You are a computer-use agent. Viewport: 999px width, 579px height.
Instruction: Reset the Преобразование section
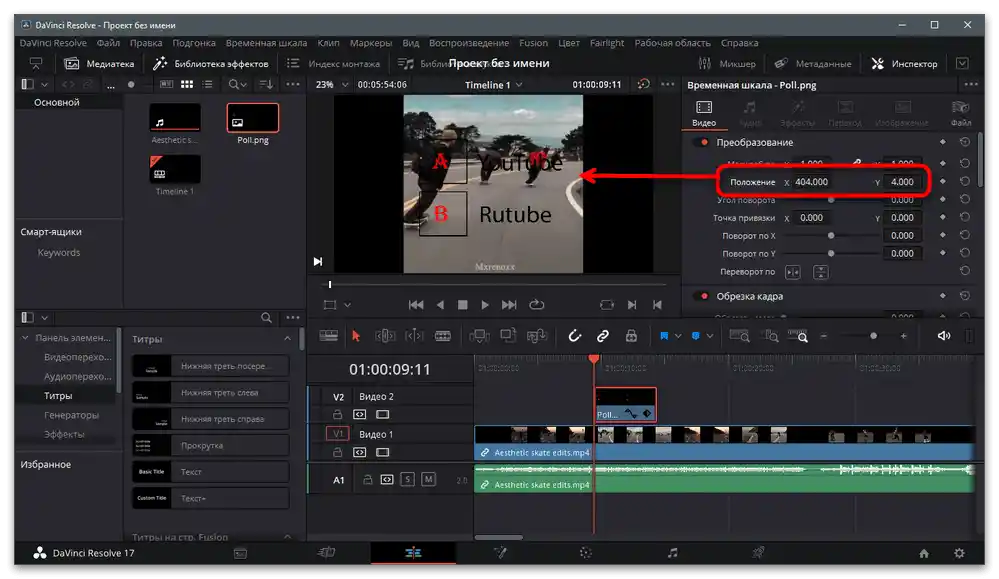click(965, 142)
